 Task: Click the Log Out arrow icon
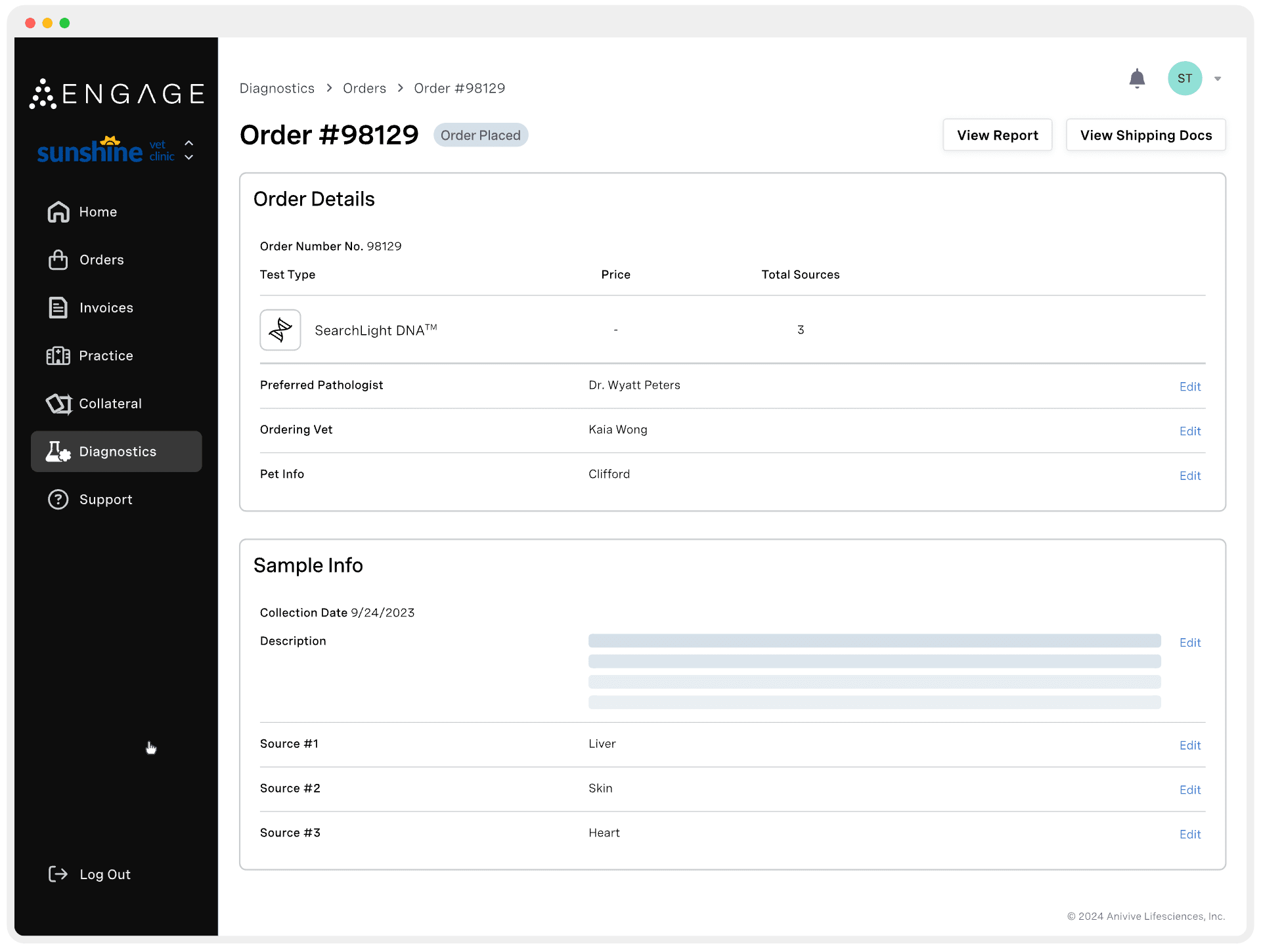click(x=58, y=874)
